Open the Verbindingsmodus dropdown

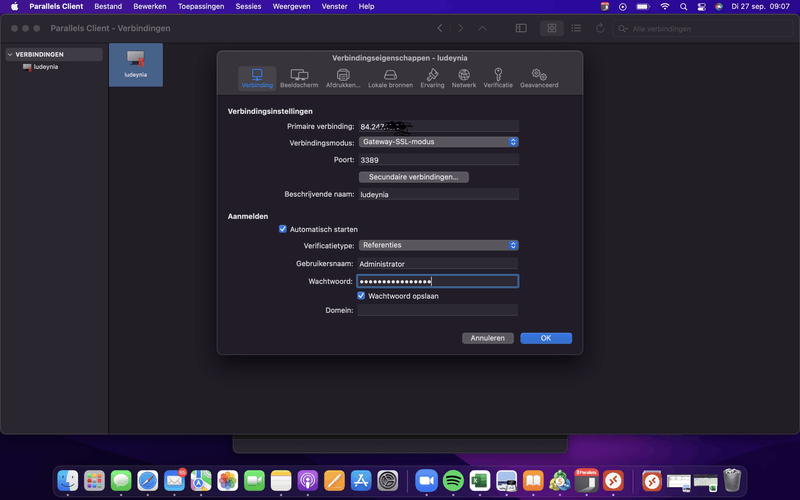(437, 142)
